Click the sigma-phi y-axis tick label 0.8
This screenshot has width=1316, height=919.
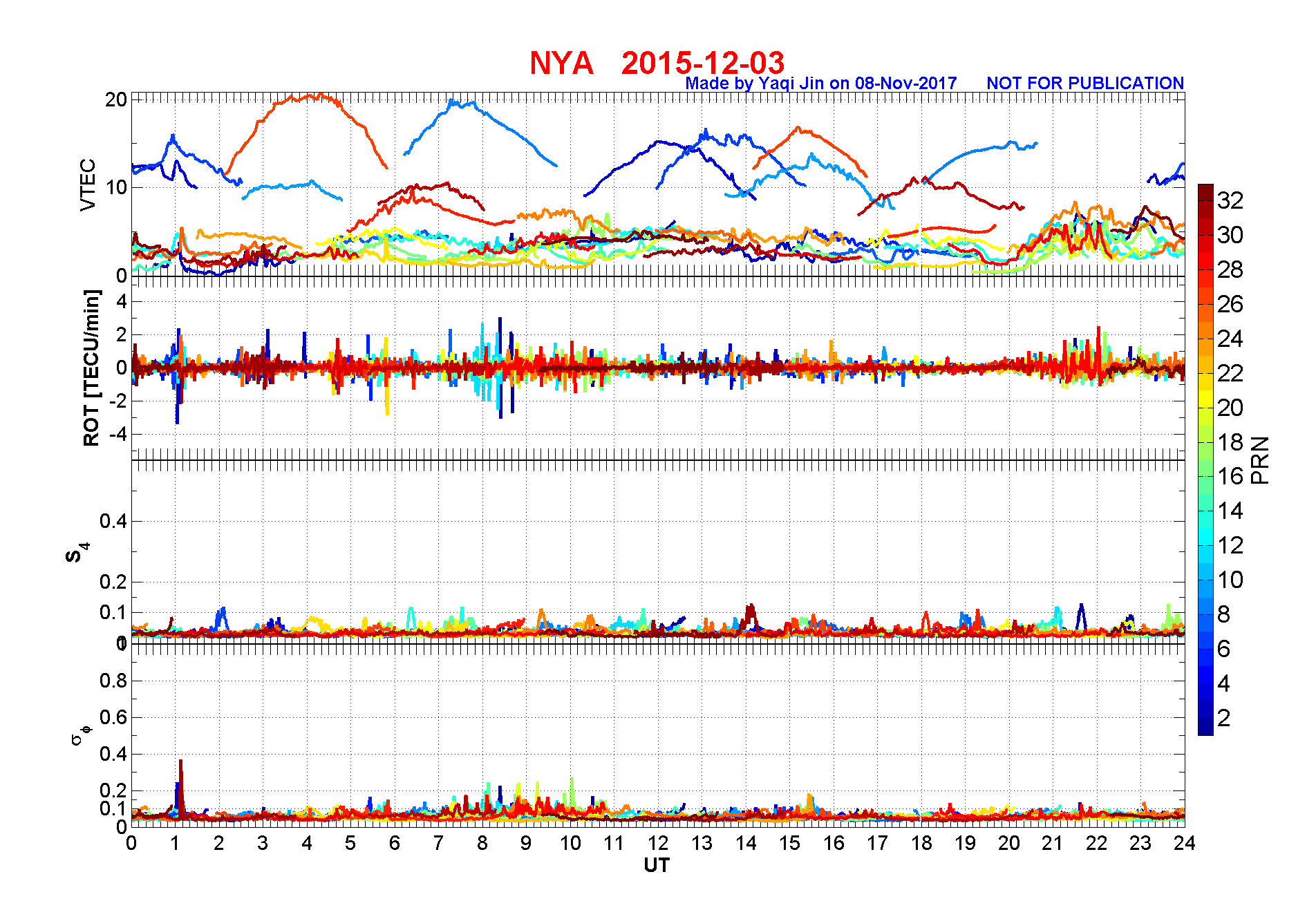click(x=113, y=681)
